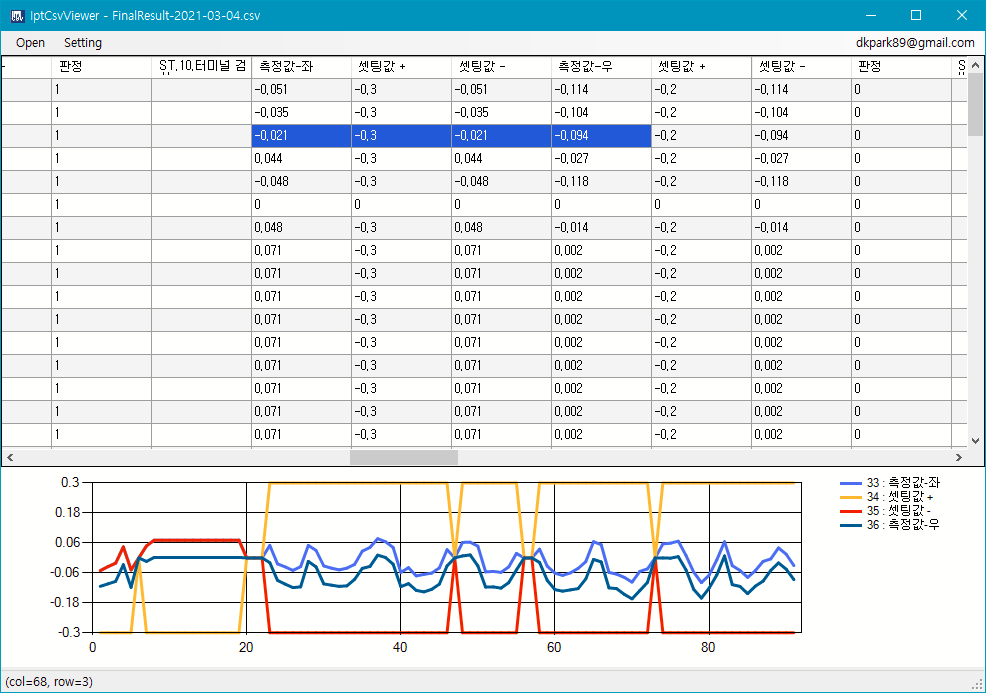986x693 pixels.
Task: Click the status bar text '(col=68, row=3)'
Action: pyautogui.click(x=49, y=682)
